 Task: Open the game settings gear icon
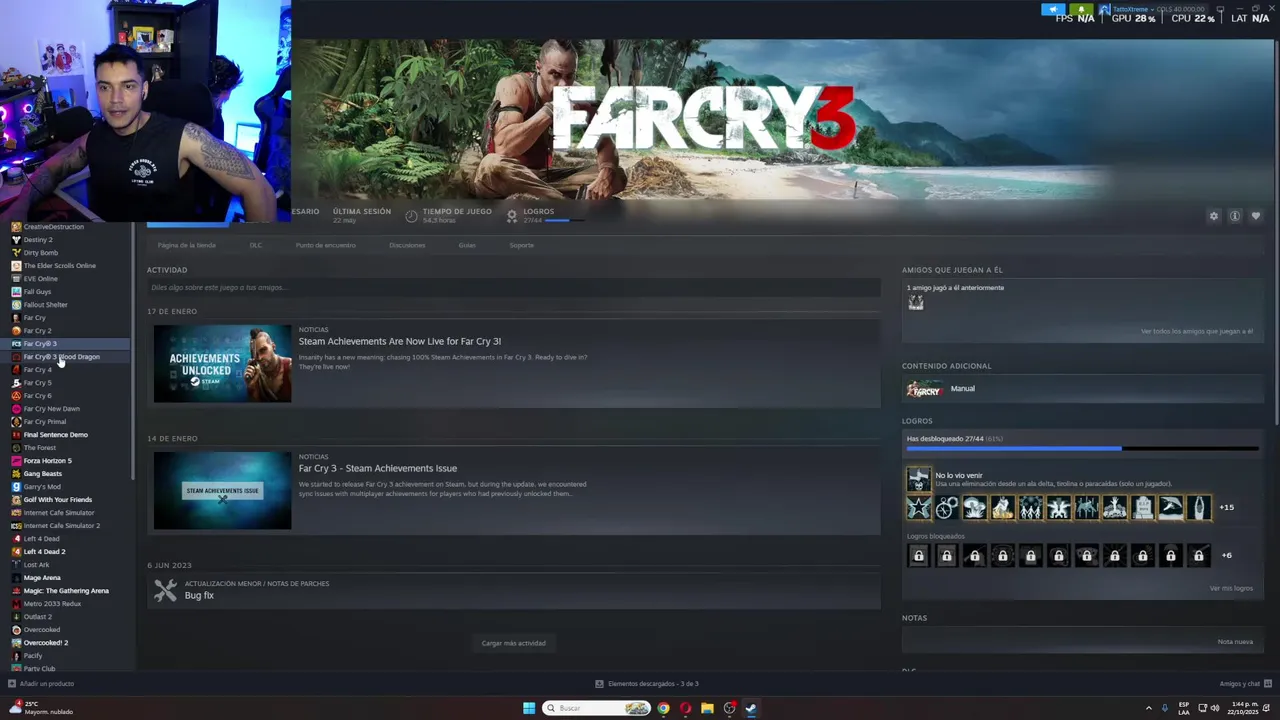(1214, 216)
